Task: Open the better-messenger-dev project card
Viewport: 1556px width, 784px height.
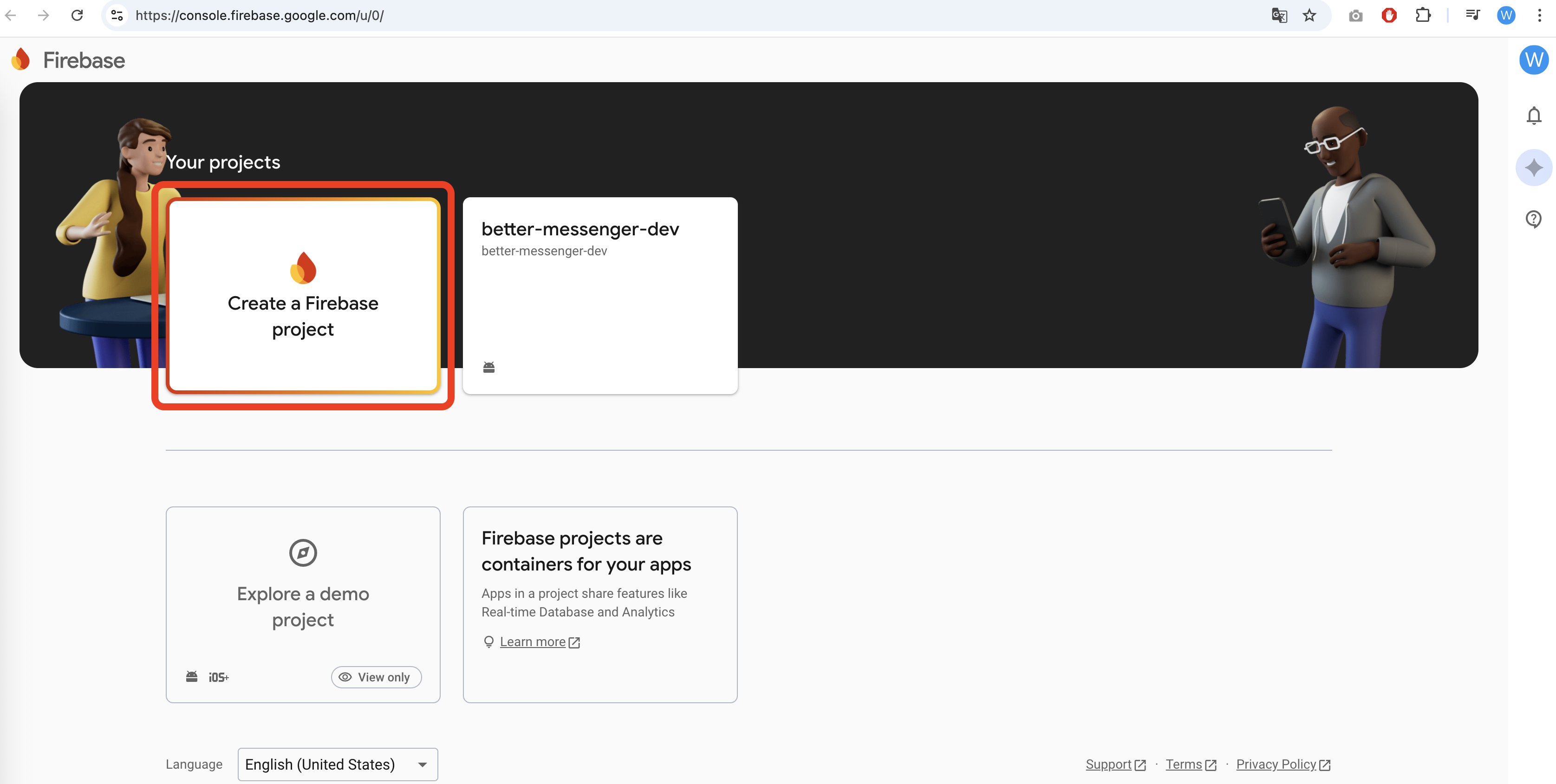Action: (x=600, y=296)
